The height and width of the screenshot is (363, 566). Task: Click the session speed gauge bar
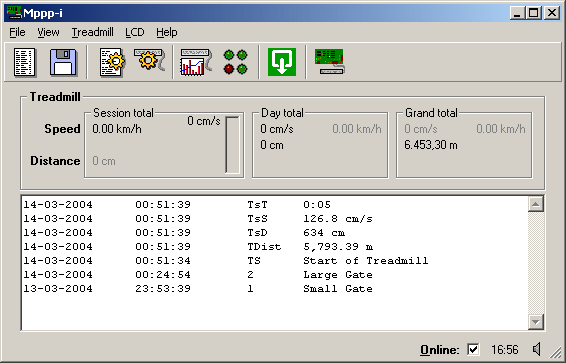(232, 145)
